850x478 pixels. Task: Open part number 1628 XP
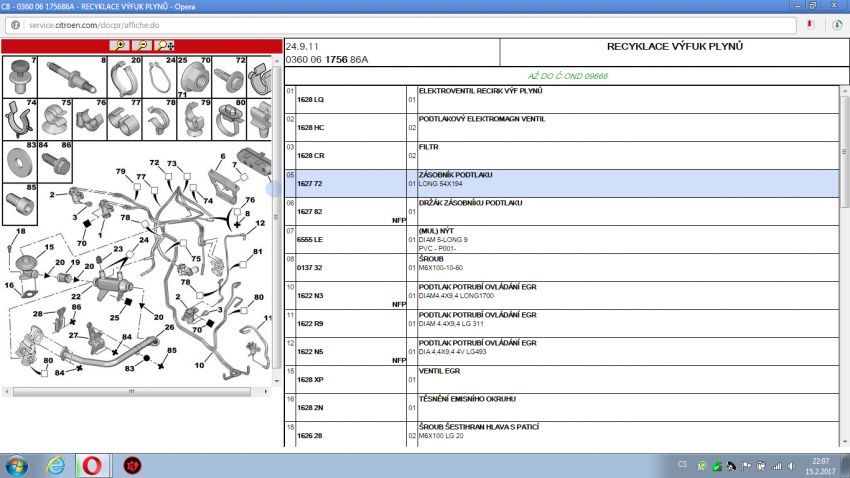(x=310, y=380)
